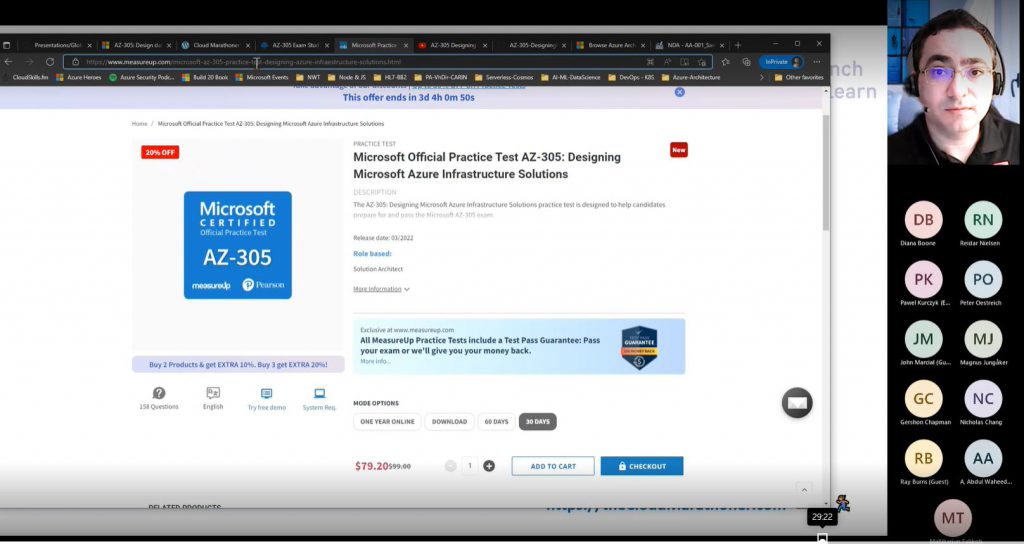Click the Peter Oestreich participant avatar
Viewport: 1024px width, 544px height.
coord(983,280)
